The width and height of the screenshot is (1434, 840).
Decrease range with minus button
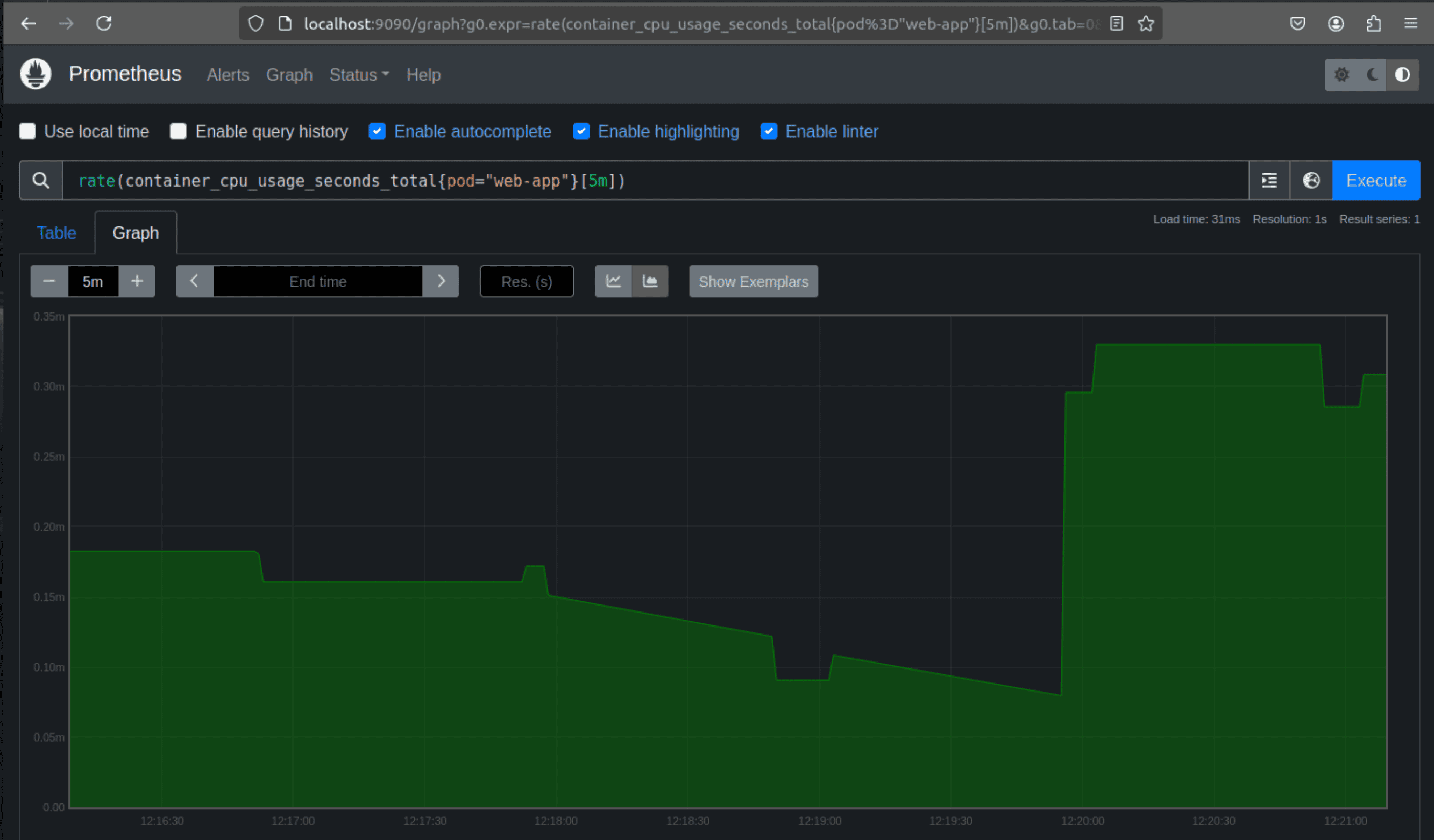pos(49,281)
